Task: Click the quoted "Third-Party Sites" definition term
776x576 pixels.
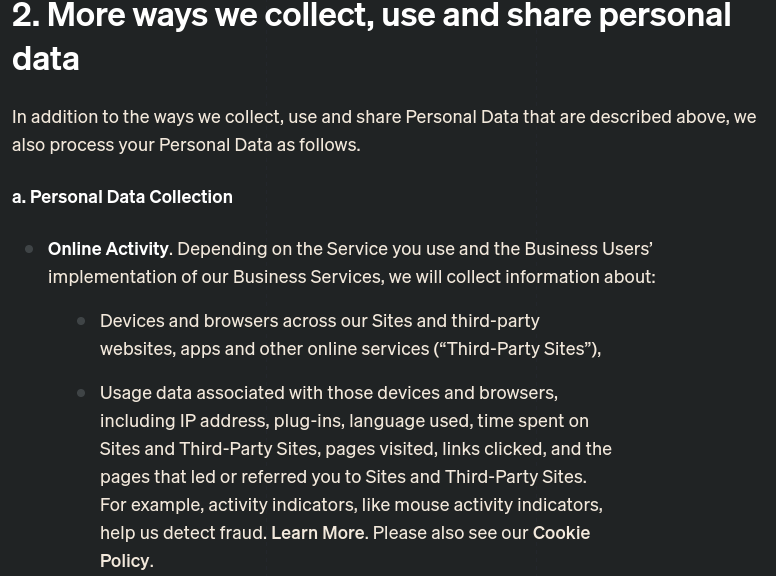Action: click(515, 348)
